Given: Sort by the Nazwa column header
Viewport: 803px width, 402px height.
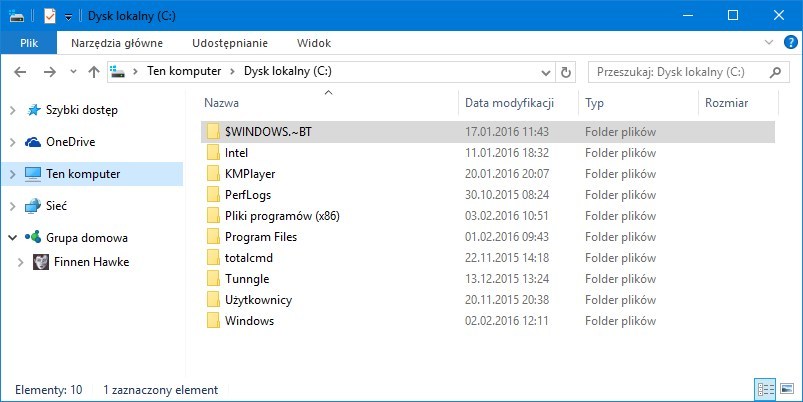Looking at the screenshot, I should [222, 103].
